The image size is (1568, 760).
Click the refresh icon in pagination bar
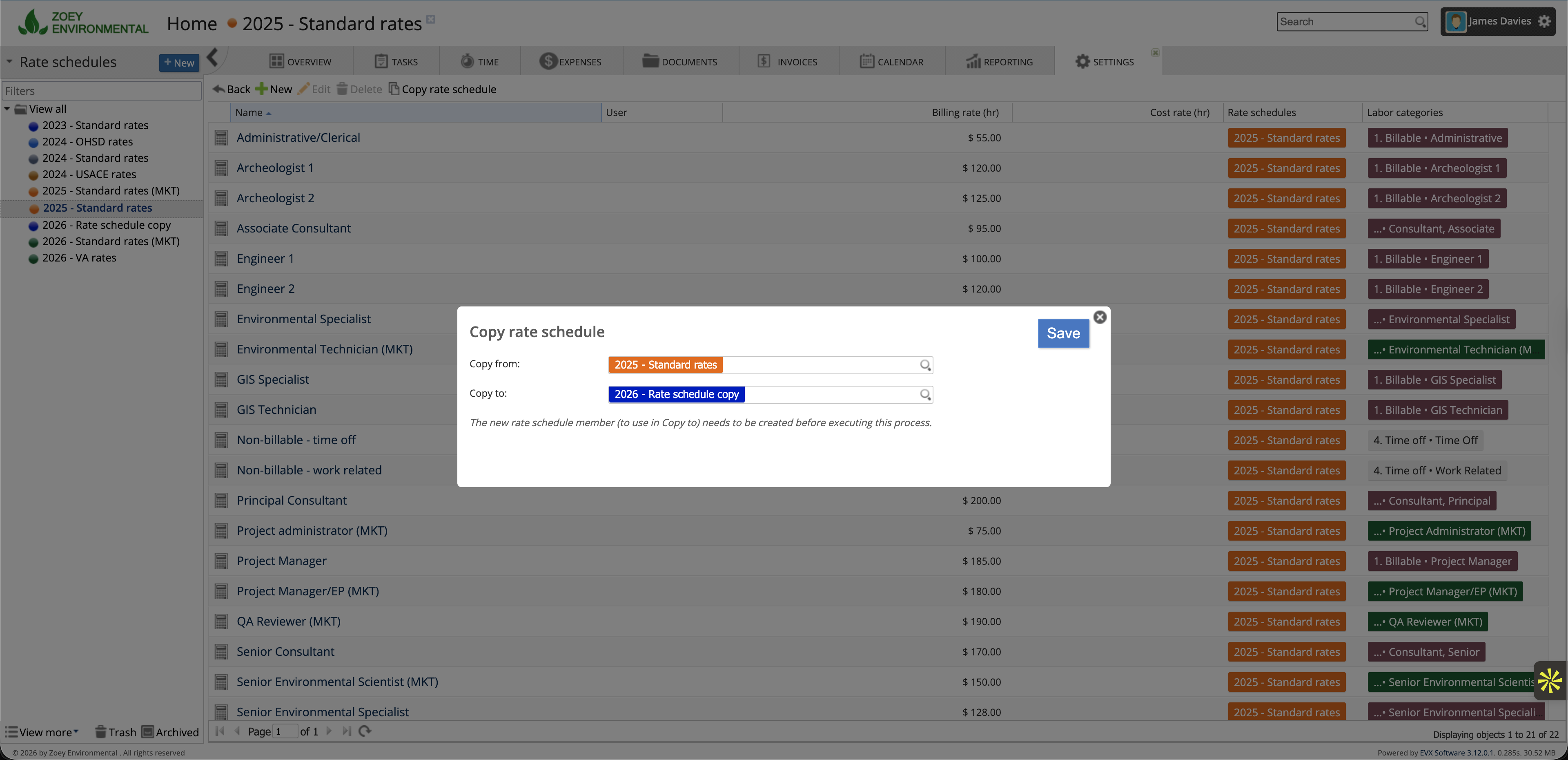365,731
